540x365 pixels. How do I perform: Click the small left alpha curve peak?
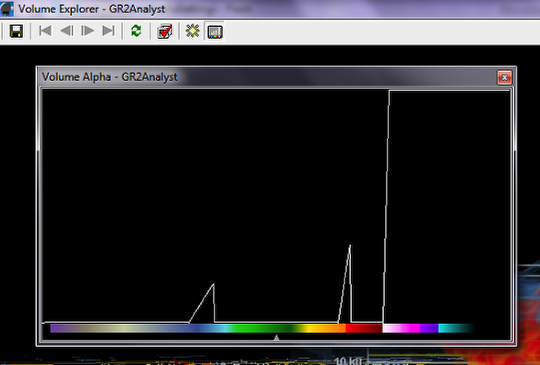214,284
